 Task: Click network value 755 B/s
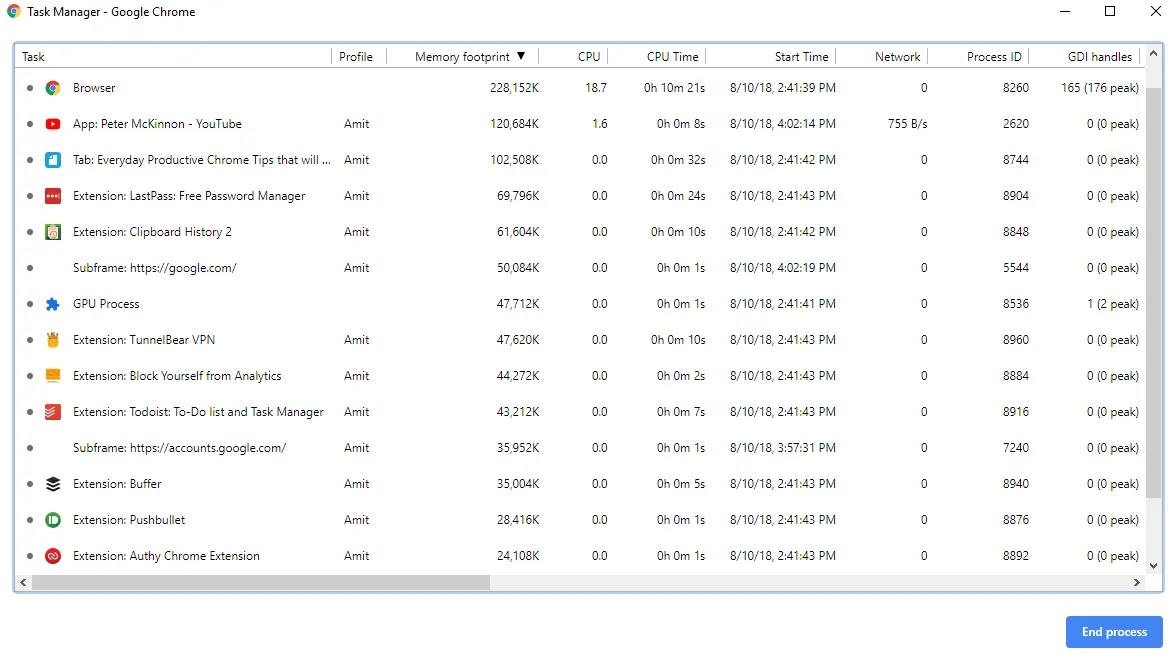(908, 124)
